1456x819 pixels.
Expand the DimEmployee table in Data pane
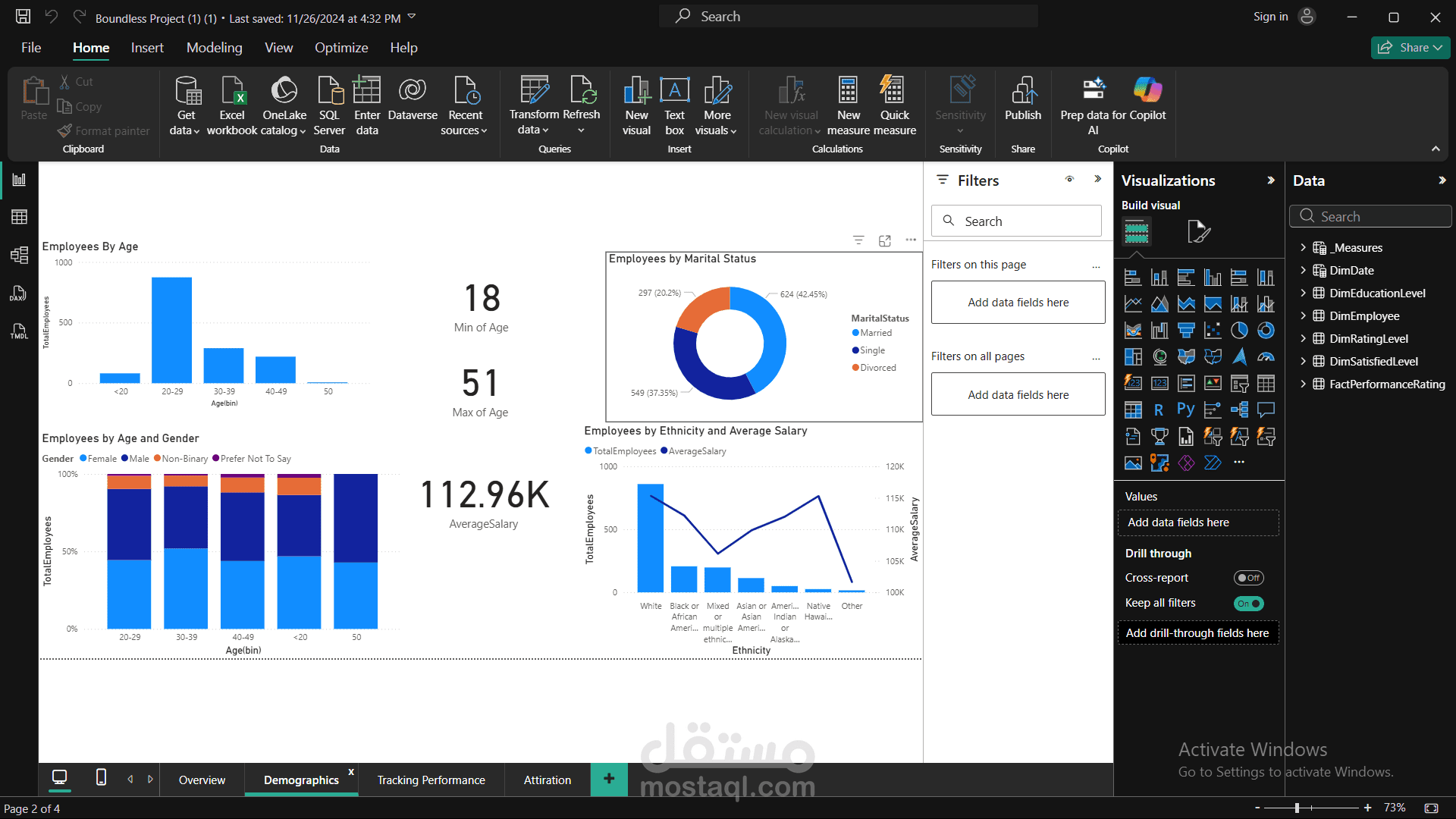point(1304,316)
